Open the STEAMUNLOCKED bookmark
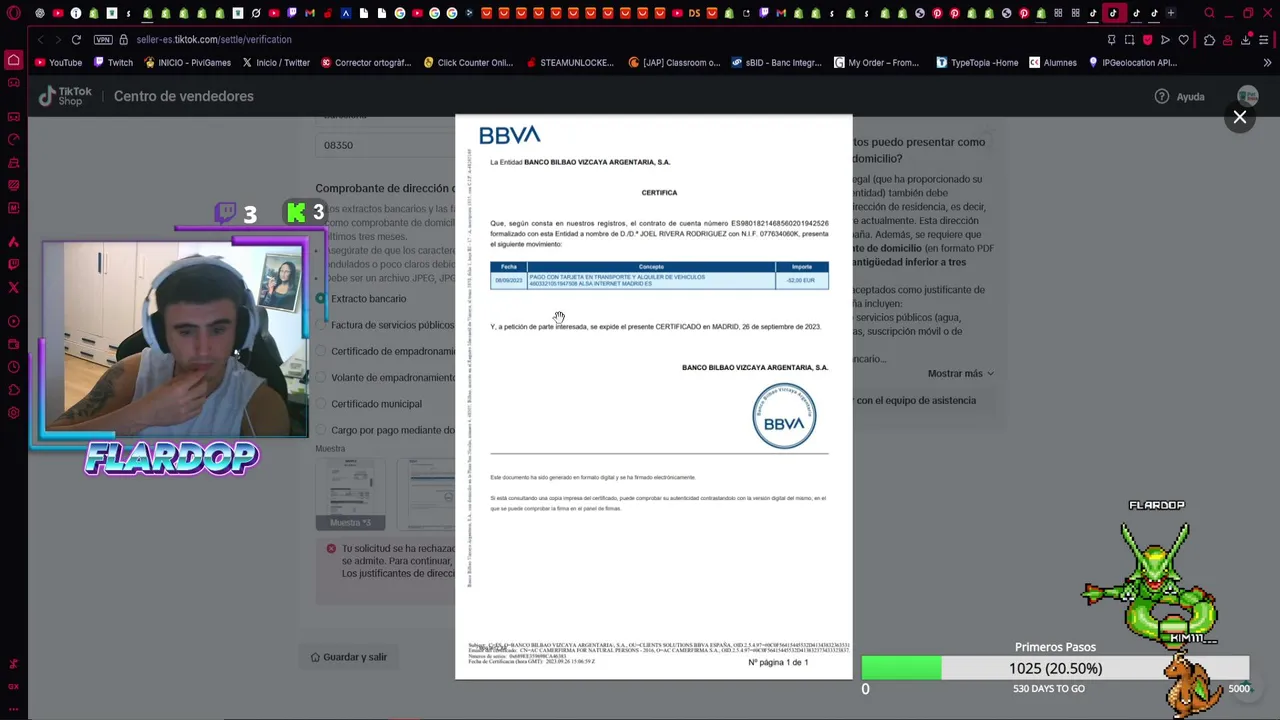Viewport: 1280px width, 720px height. click(569, 62)
